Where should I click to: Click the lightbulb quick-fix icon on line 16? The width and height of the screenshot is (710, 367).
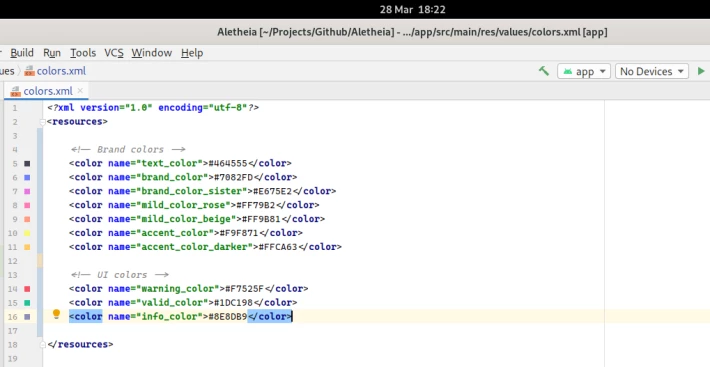pyautogui.click(x=56, y=314)
